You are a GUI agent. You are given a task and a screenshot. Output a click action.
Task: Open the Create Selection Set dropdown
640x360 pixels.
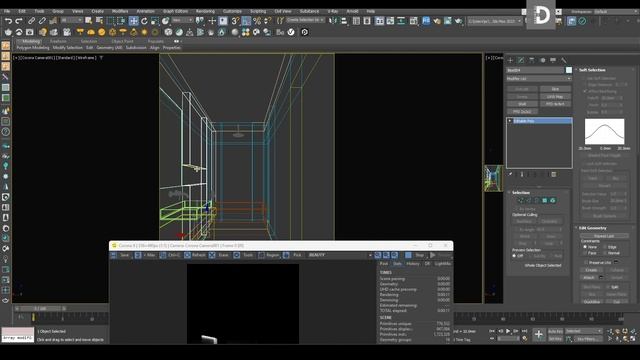tap(305, 20)
